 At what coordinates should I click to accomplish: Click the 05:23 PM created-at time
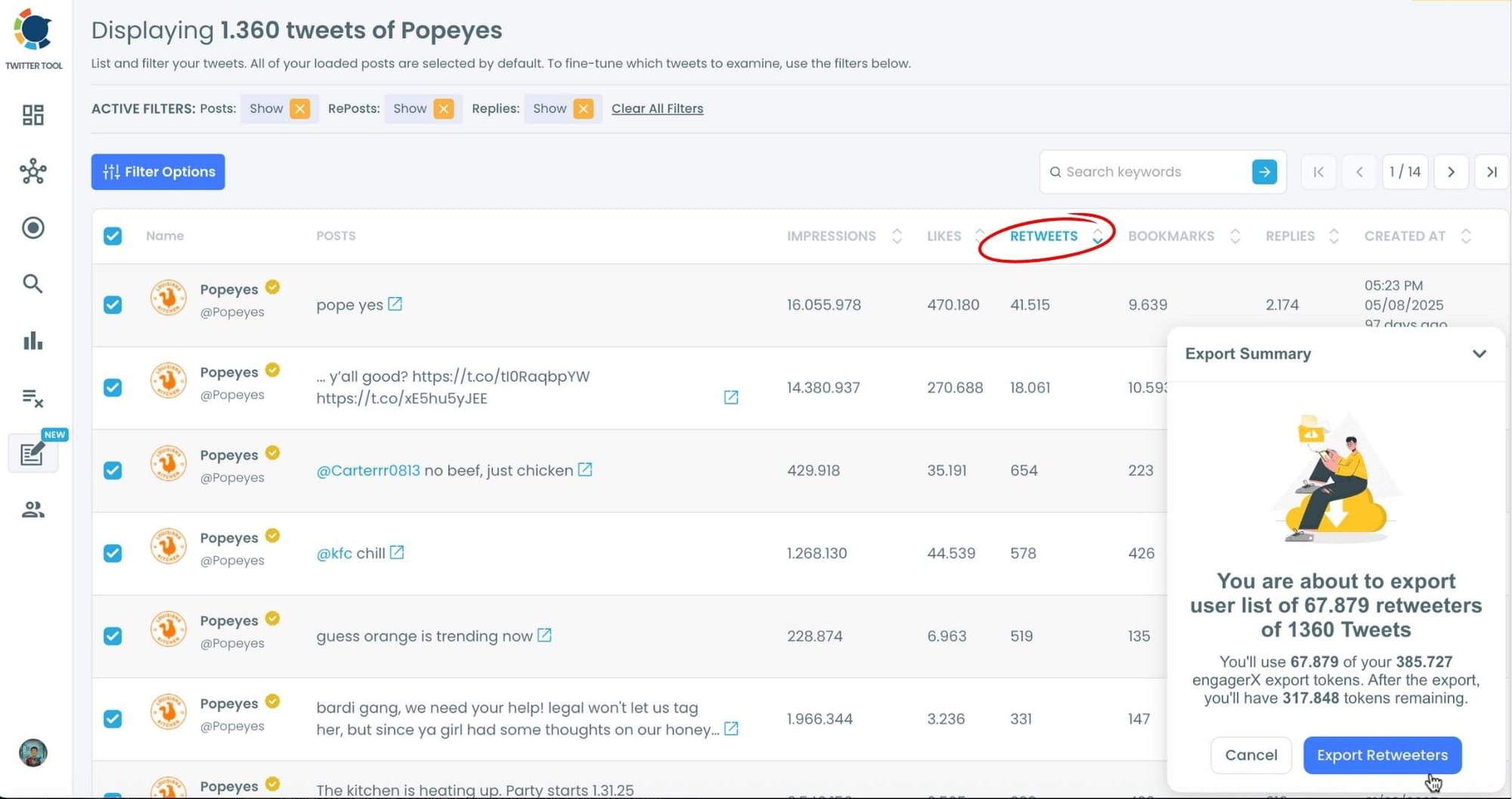tap(1393, 286)
